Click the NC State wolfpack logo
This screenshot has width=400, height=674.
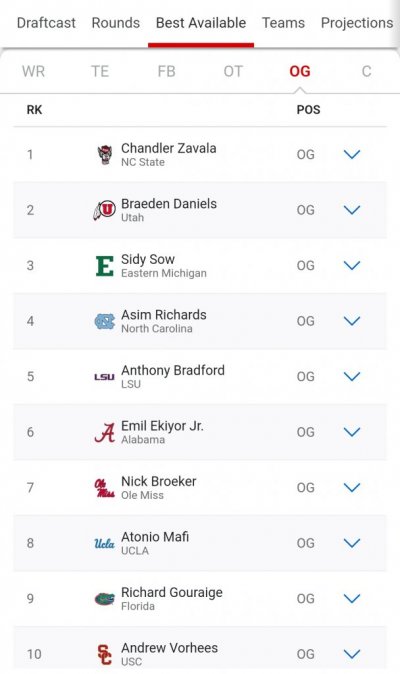coord(104,155)
